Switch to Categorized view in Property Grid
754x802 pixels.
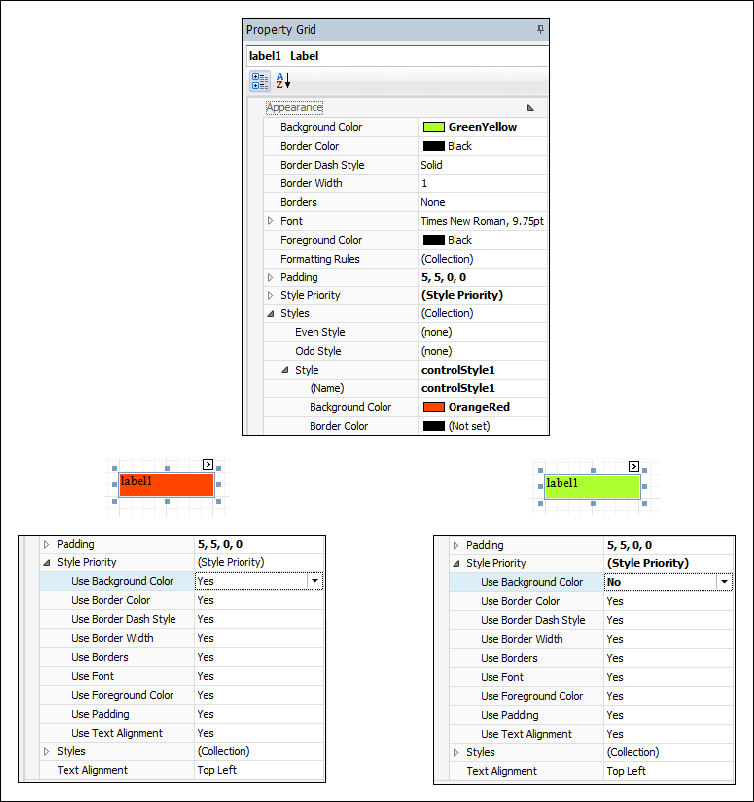tap(260, 81)
